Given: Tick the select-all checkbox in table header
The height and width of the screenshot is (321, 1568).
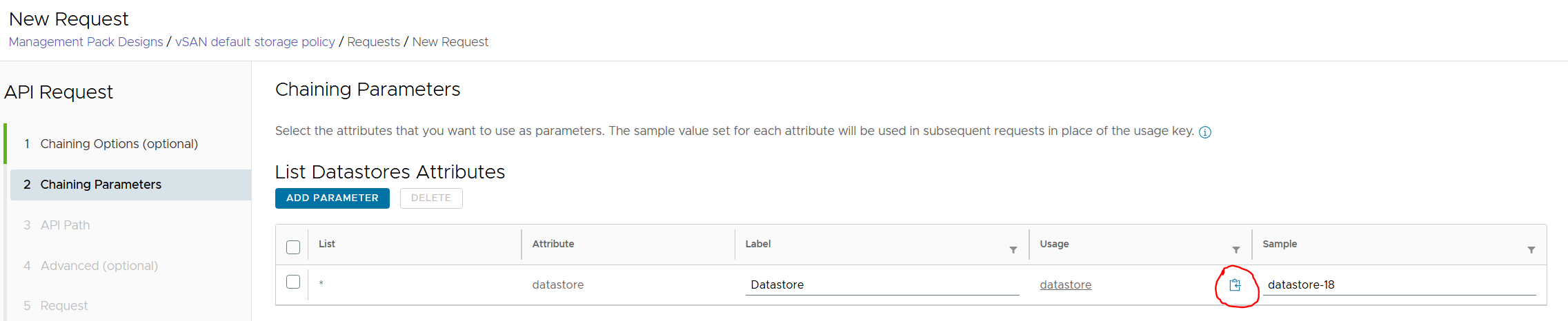Looking at the screenshot, I should click(x=293, y=247).
